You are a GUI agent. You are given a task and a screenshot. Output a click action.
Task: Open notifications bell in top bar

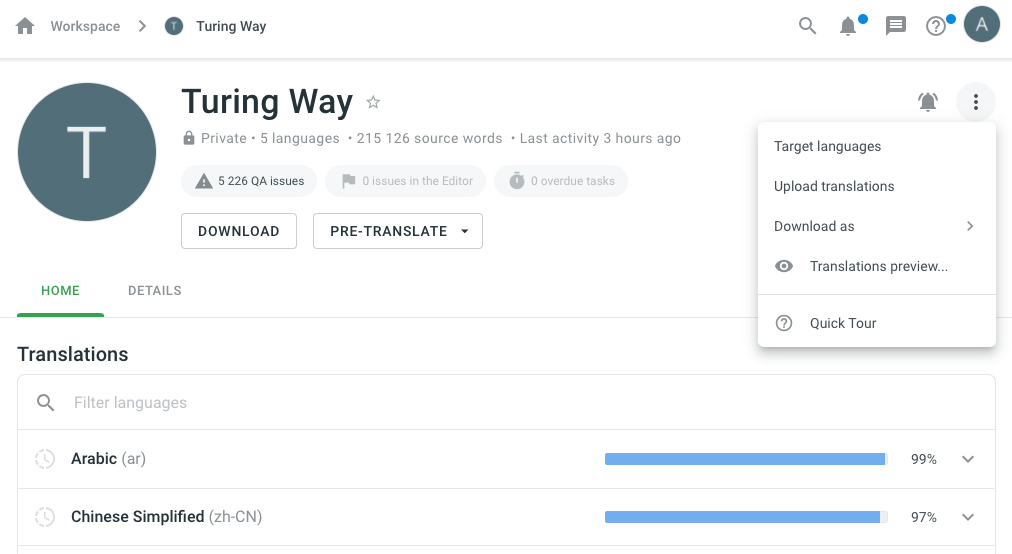(x=848, y=26)
